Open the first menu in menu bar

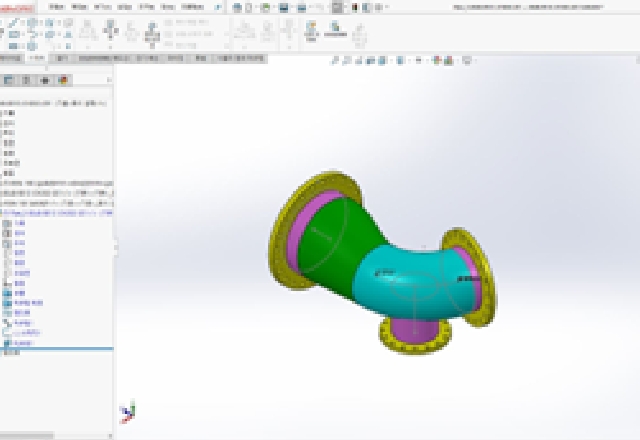tap(56, 7)
